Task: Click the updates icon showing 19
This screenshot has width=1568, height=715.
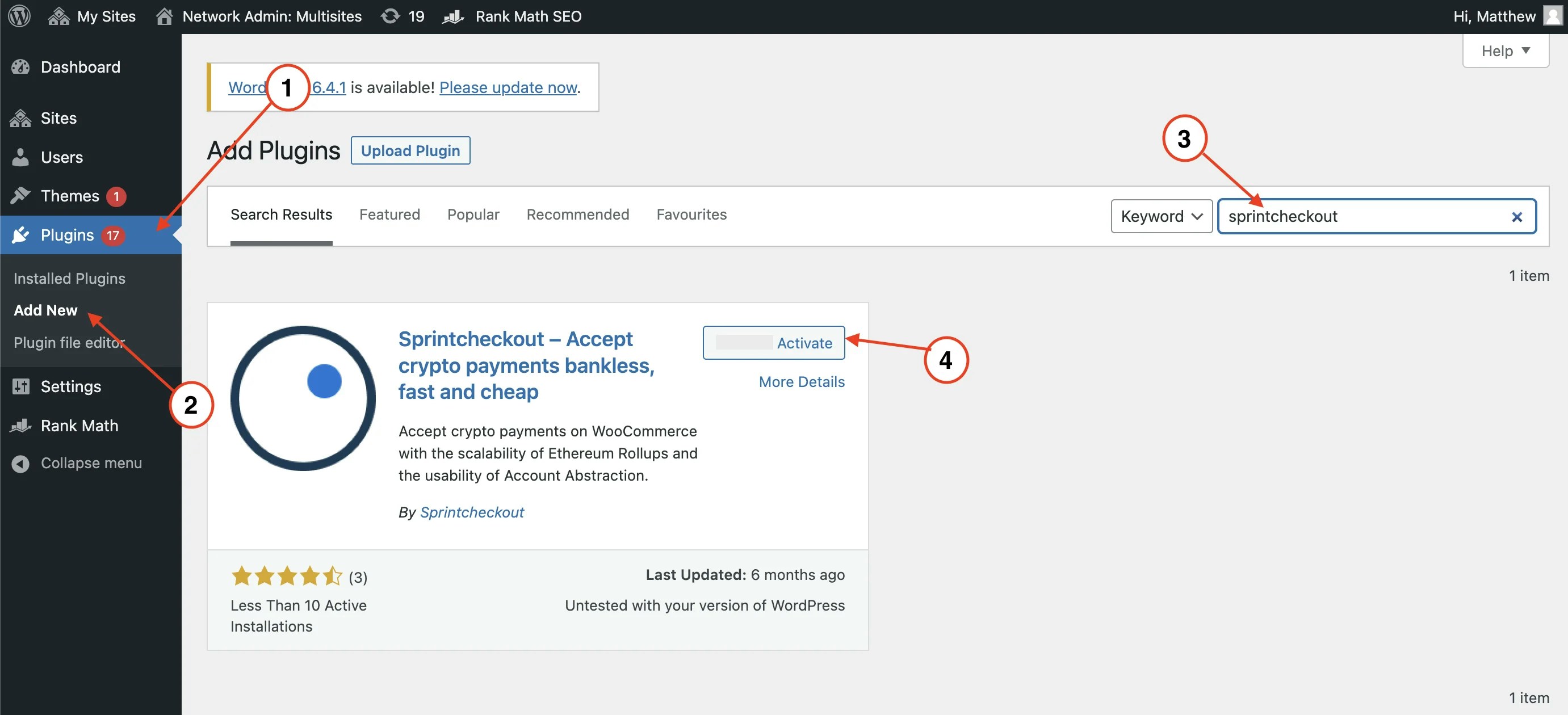Action: pos(403,16)
